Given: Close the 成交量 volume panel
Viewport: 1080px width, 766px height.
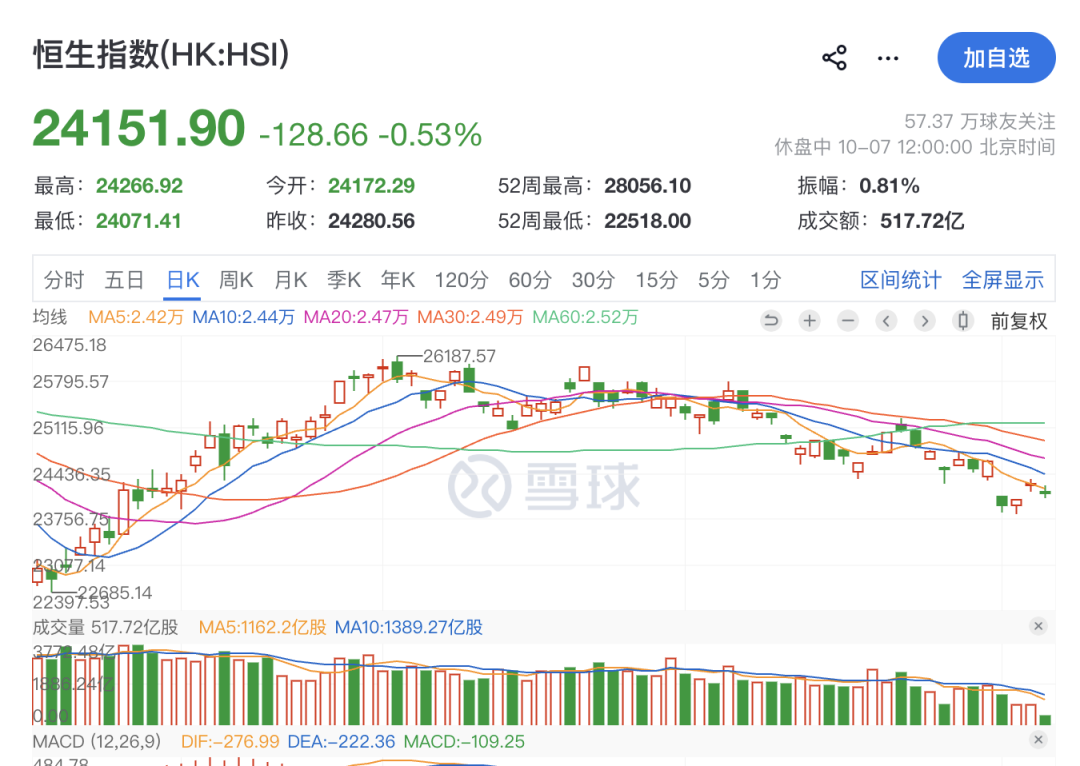Looking at the screenshot, I should point(1039,626).
